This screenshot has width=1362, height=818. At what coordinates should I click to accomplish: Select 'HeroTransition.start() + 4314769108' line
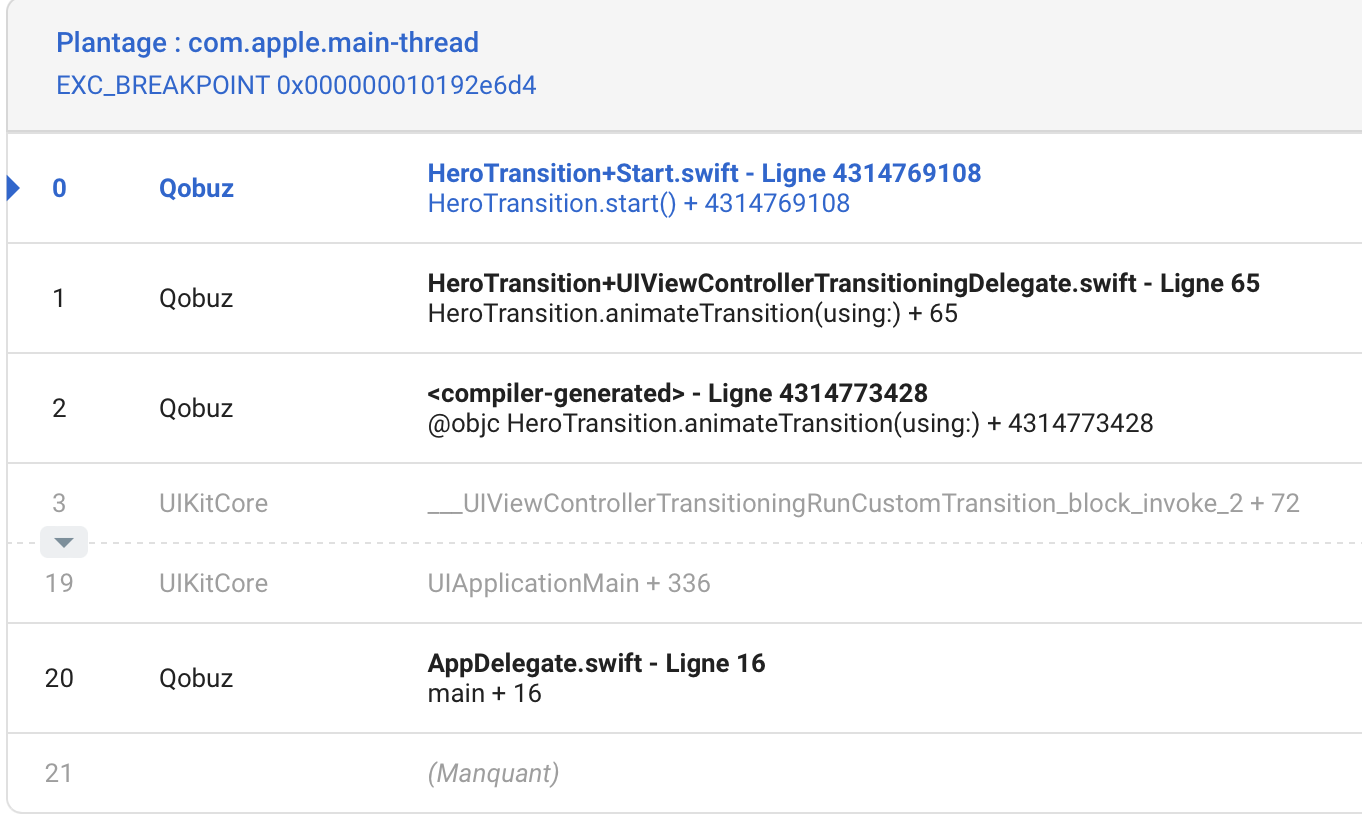pos(638,203)
